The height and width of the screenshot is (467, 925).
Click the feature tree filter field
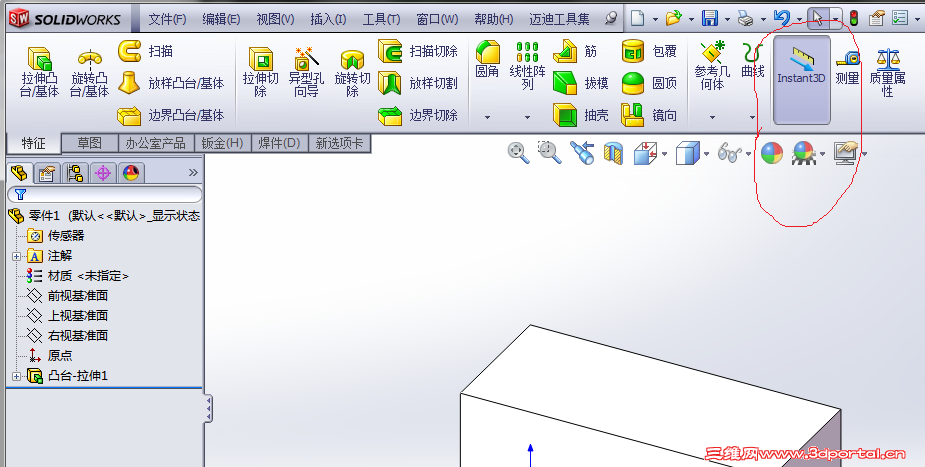point(105,194)
